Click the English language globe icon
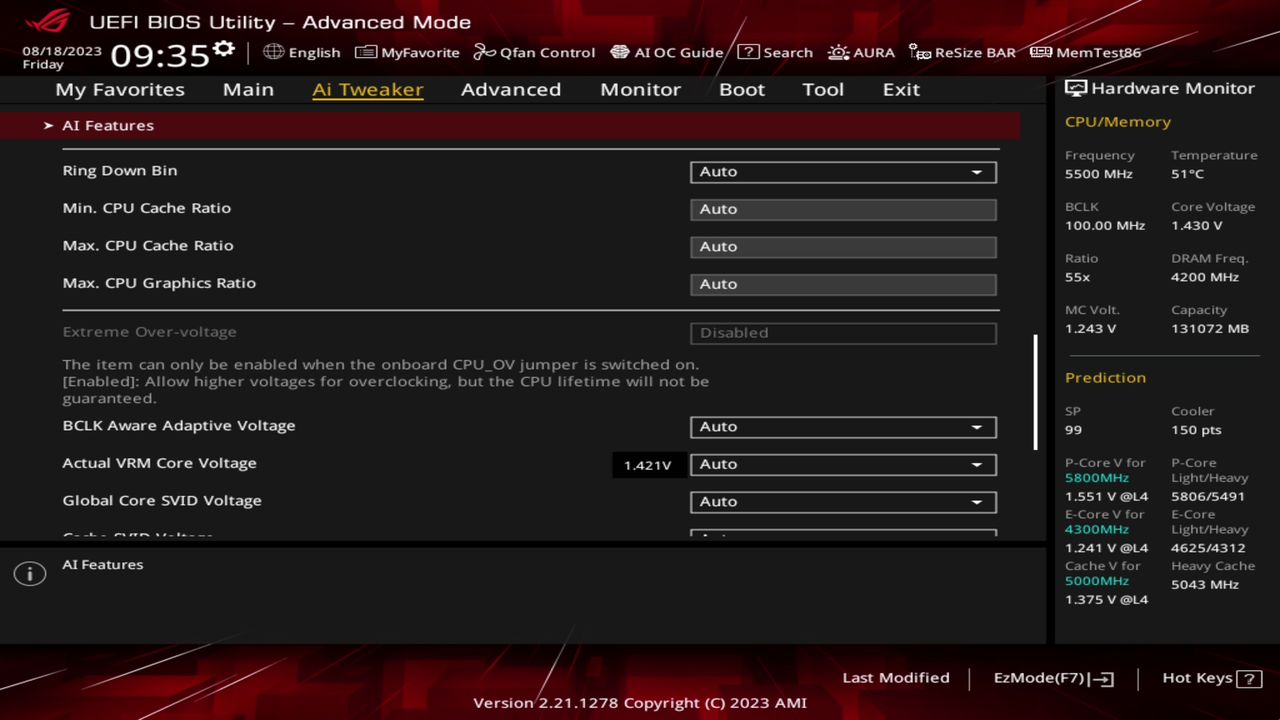 274,52
